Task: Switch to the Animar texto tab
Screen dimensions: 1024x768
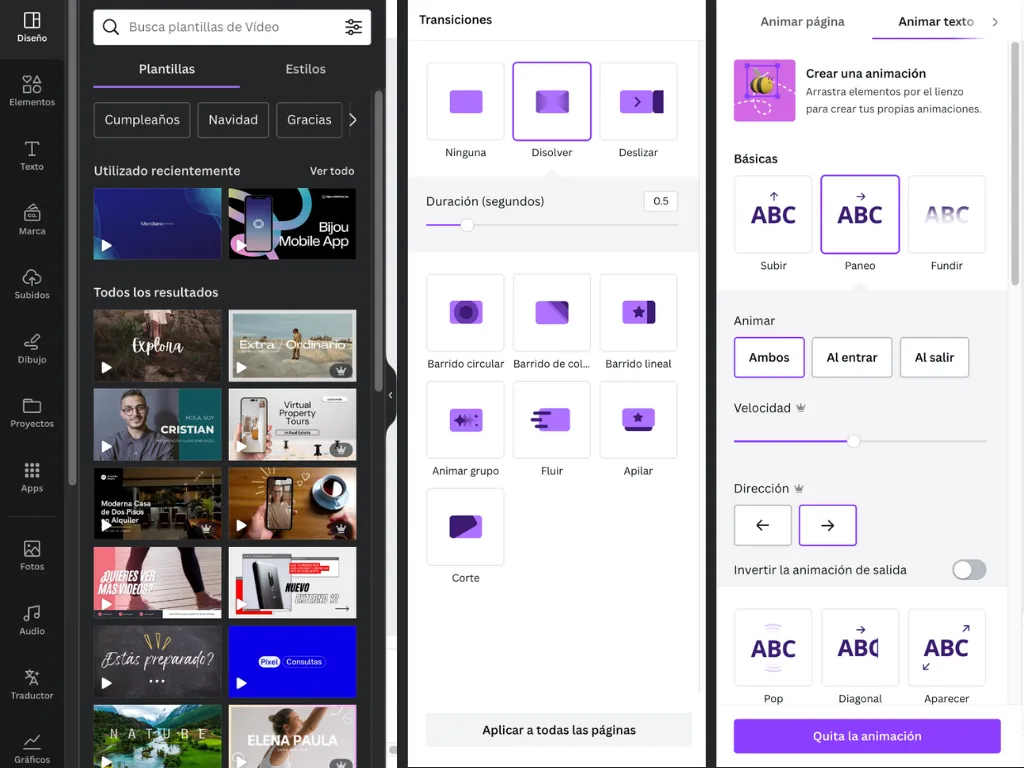Action: click(936, 22)
